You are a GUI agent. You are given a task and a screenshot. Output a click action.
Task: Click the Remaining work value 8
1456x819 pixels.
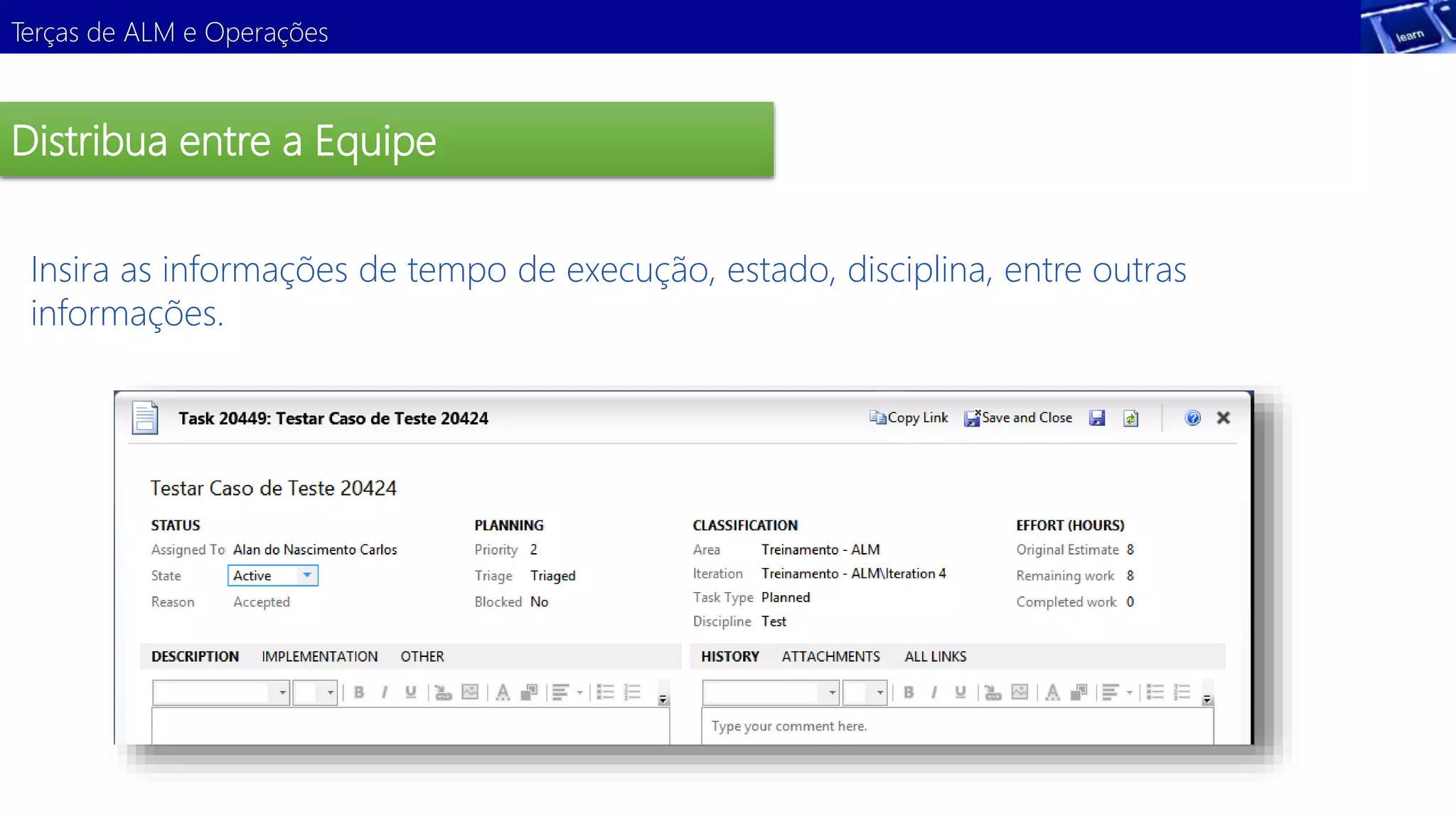(1130, 576)
